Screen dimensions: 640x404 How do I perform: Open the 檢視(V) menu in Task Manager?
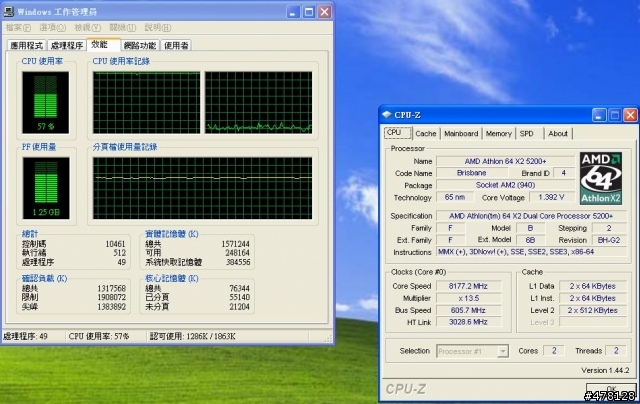tap(87, 28)
